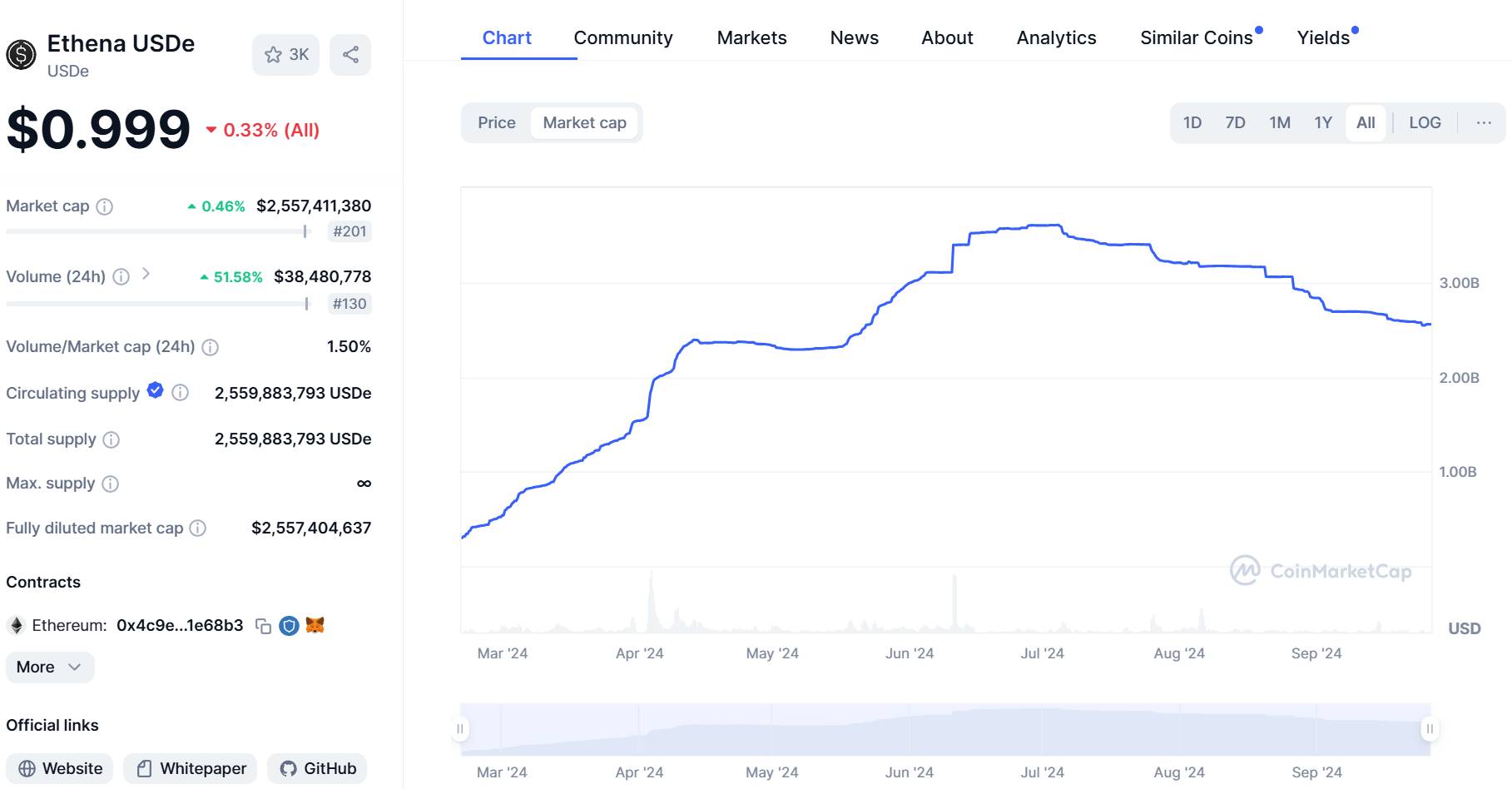Copy the Ethereum contract address
This screenshot has height=789, width=1512.
pos(263,626)
